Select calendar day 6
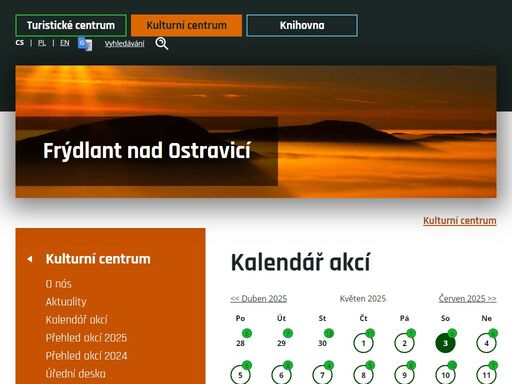This screenshot has height=384, width=512. pos(281,375)
